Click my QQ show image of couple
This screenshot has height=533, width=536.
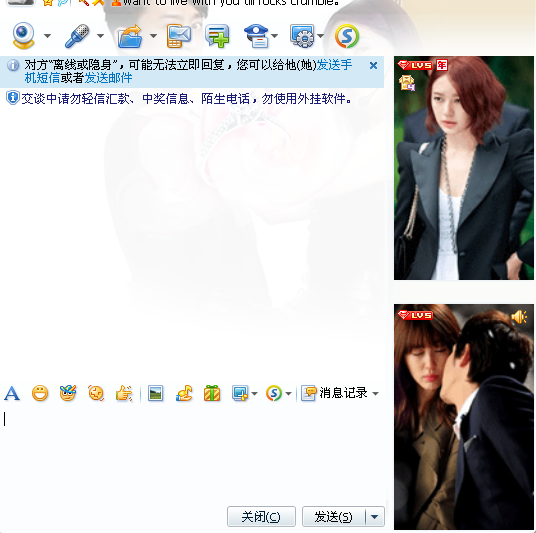point(464,417)
